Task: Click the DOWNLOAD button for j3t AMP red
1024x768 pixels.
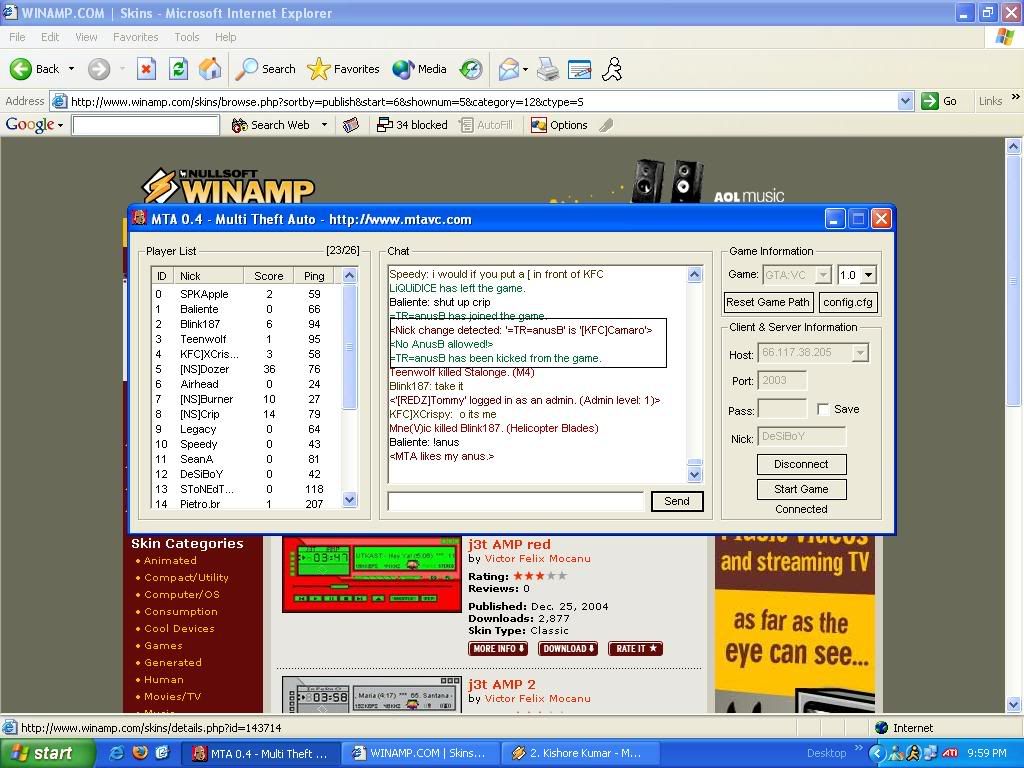Action: (568, 648)
